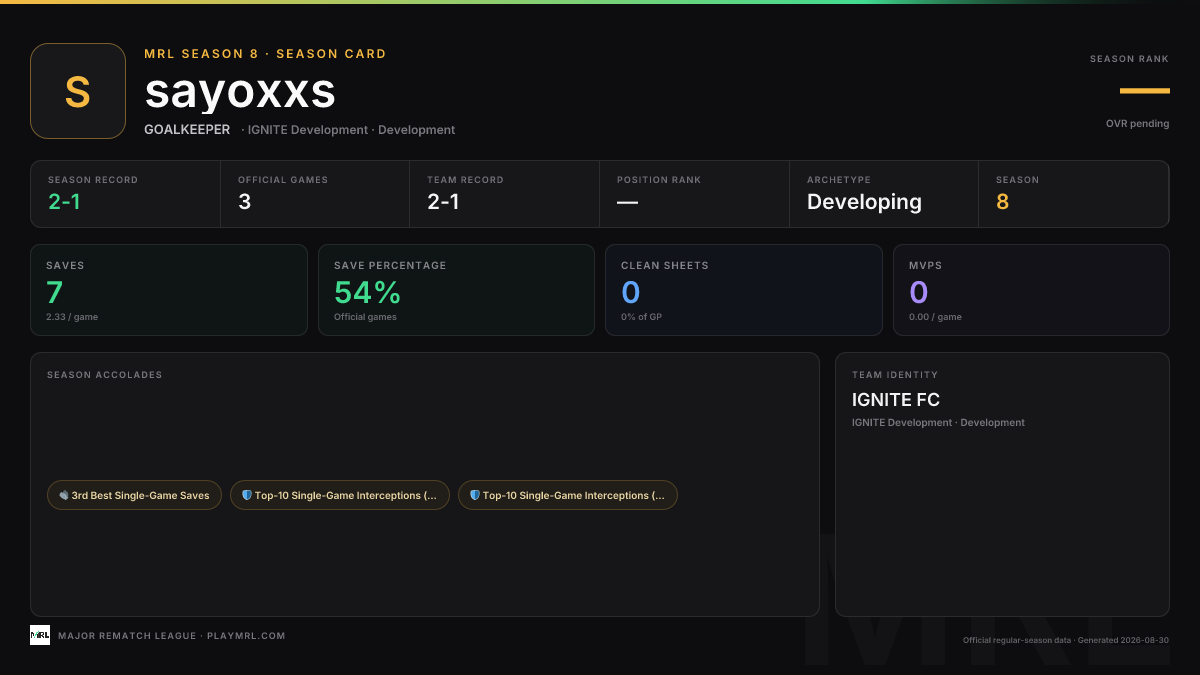Click the player name sayoxxs

(x=240, y=91)
